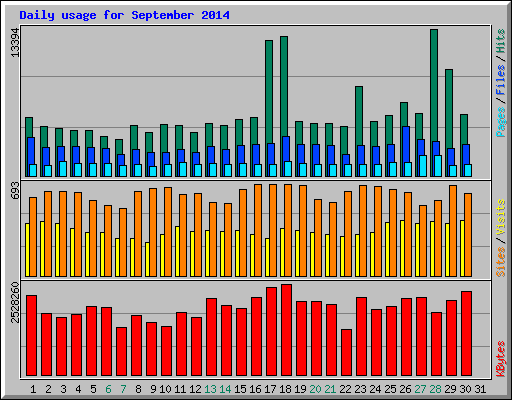Click the blue Files bar for day 26

[x=406, y=144]
